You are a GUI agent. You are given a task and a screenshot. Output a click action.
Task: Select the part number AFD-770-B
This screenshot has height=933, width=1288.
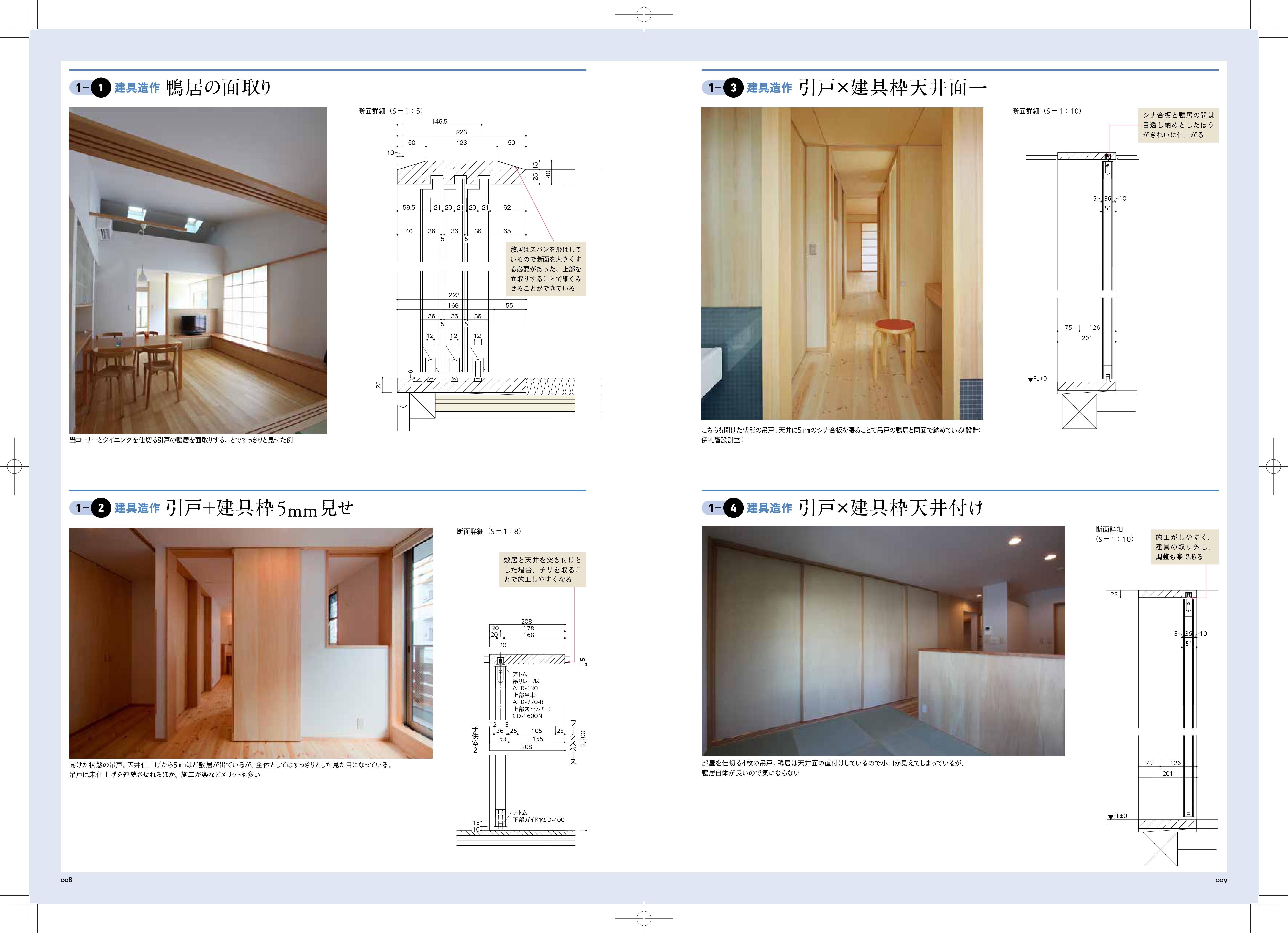(528, 702)
